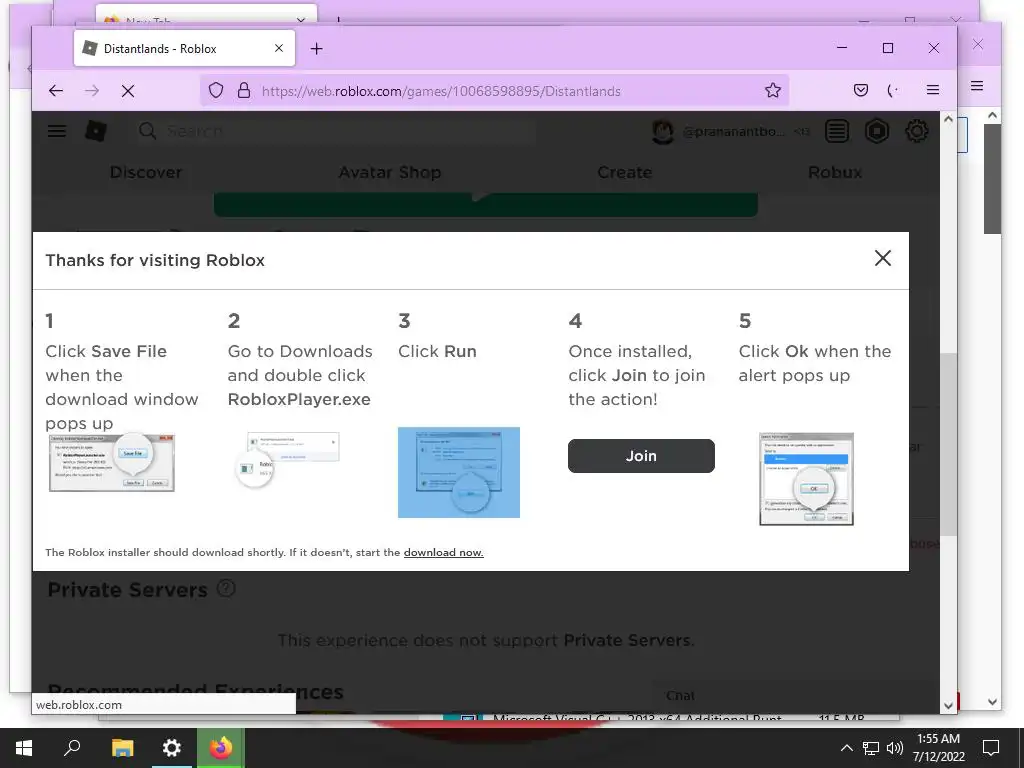Open the Windows Start menu
Image resolution: width=1024 pixels, height=768 pixels.
click(24, 748)
